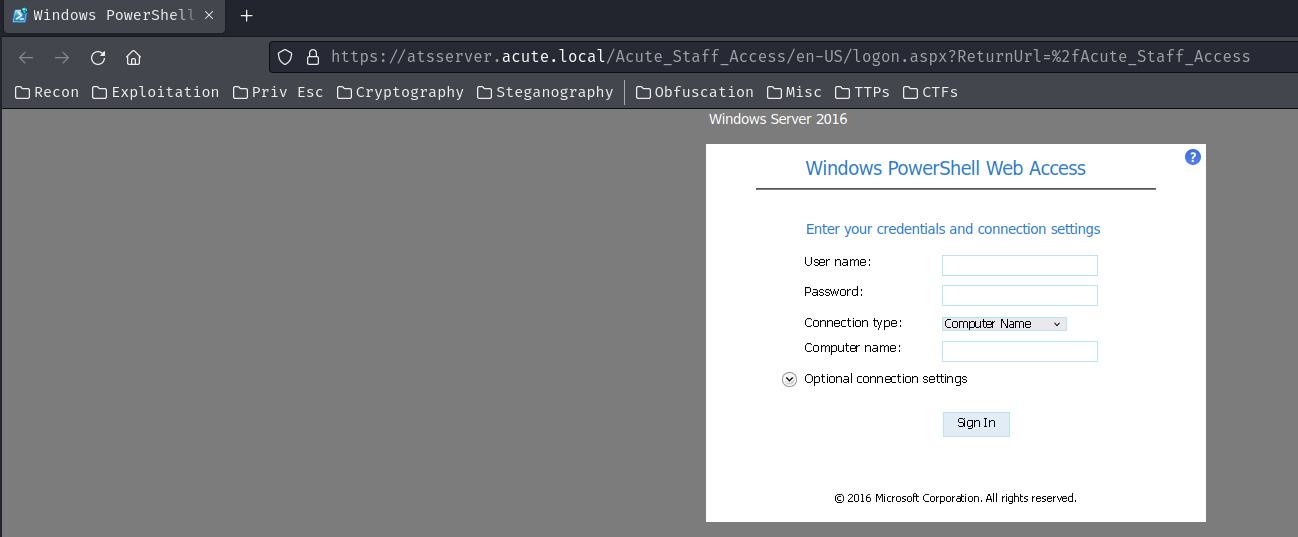Viewport: 1298px width, 537px height.
Task: Open a new browser tab
Action: coord(247,16)
